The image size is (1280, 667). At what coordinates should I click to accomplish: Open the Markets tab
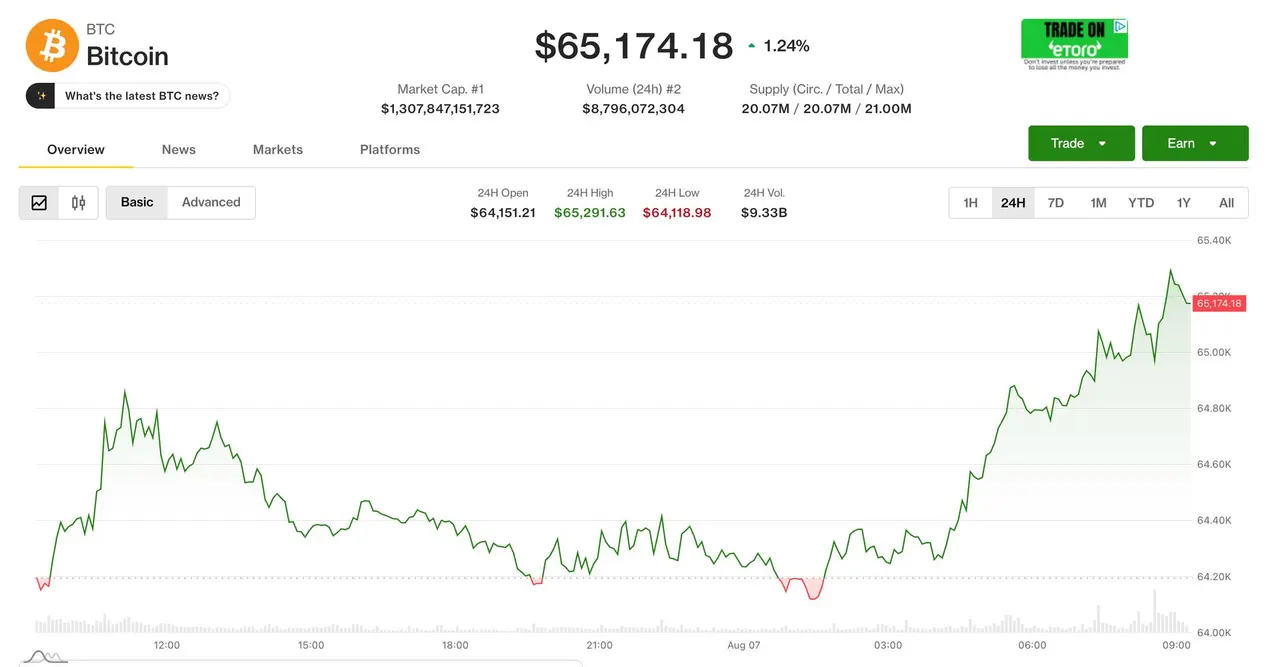click(278, 149)
